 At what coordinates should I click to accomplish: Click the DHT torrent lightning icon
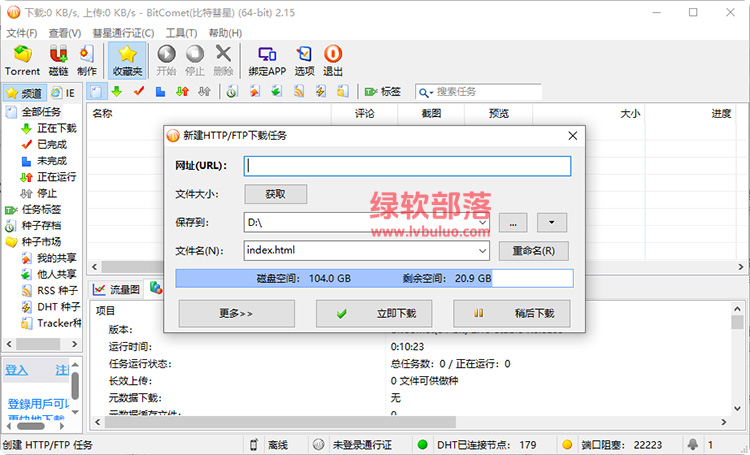click(x=320, y=91)
